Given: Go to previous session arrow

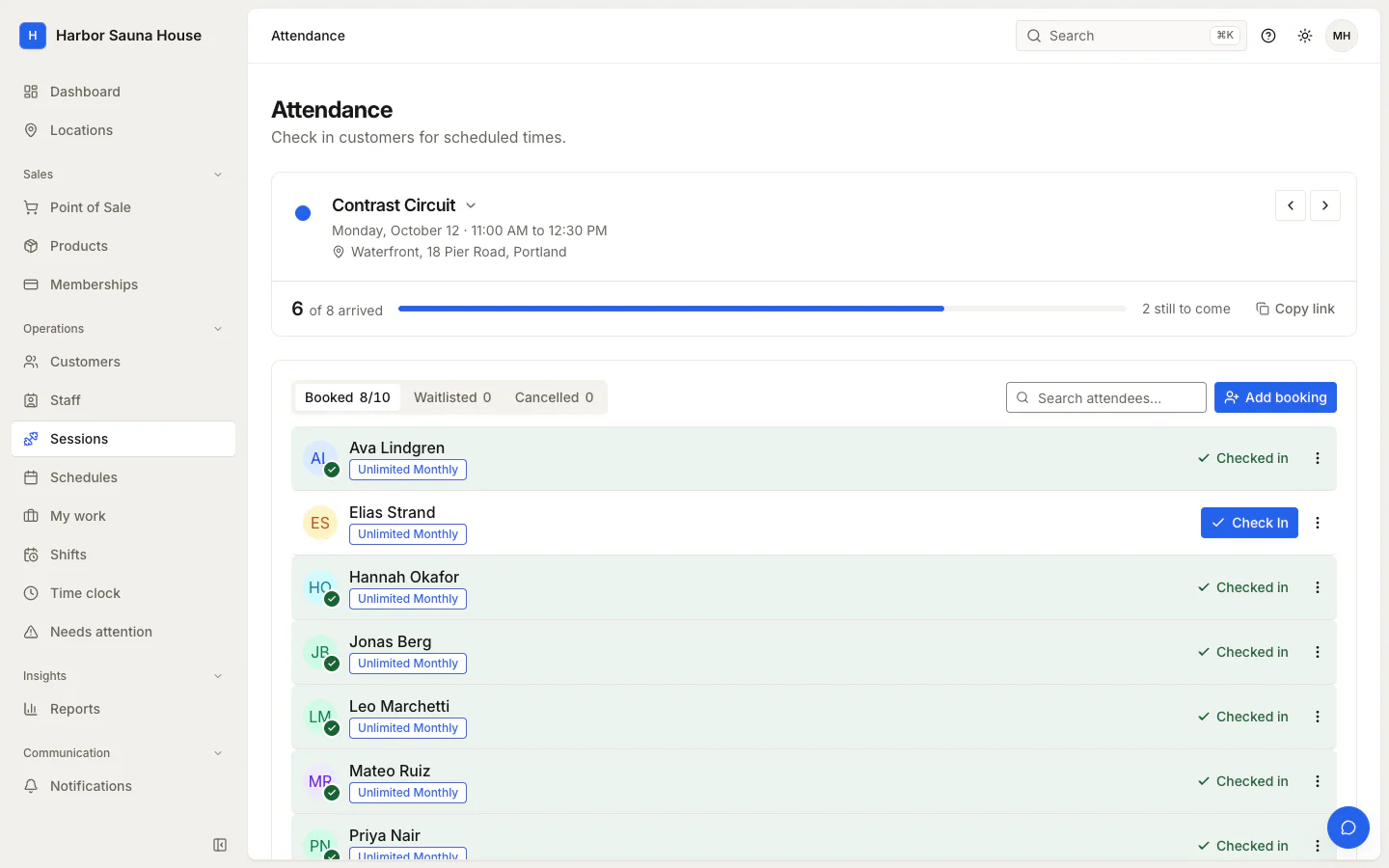Looking at the screenshot, I should click(x=1291, y=205).
